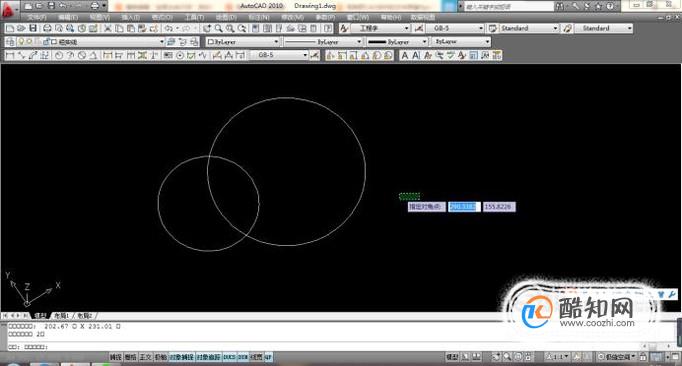This screenshot has height=366, width=682.
Task: Toggle the first snap mode status button
Action: coord(115,357)
